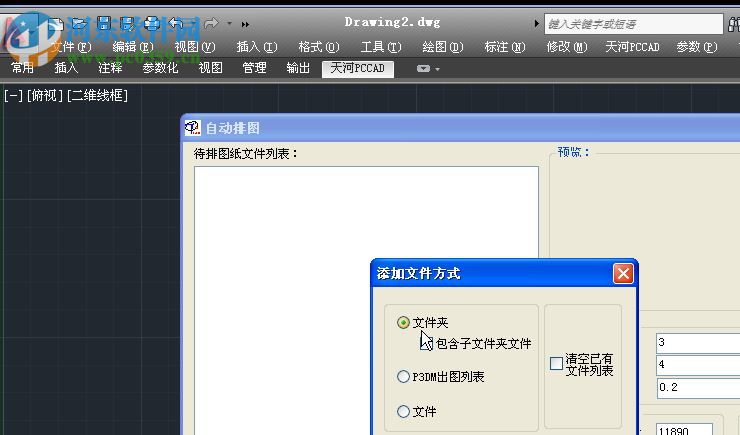Open the 格式(O) menu
Image resolution: width=740 pixels, height=435 pixels.
tap(319, 47)
